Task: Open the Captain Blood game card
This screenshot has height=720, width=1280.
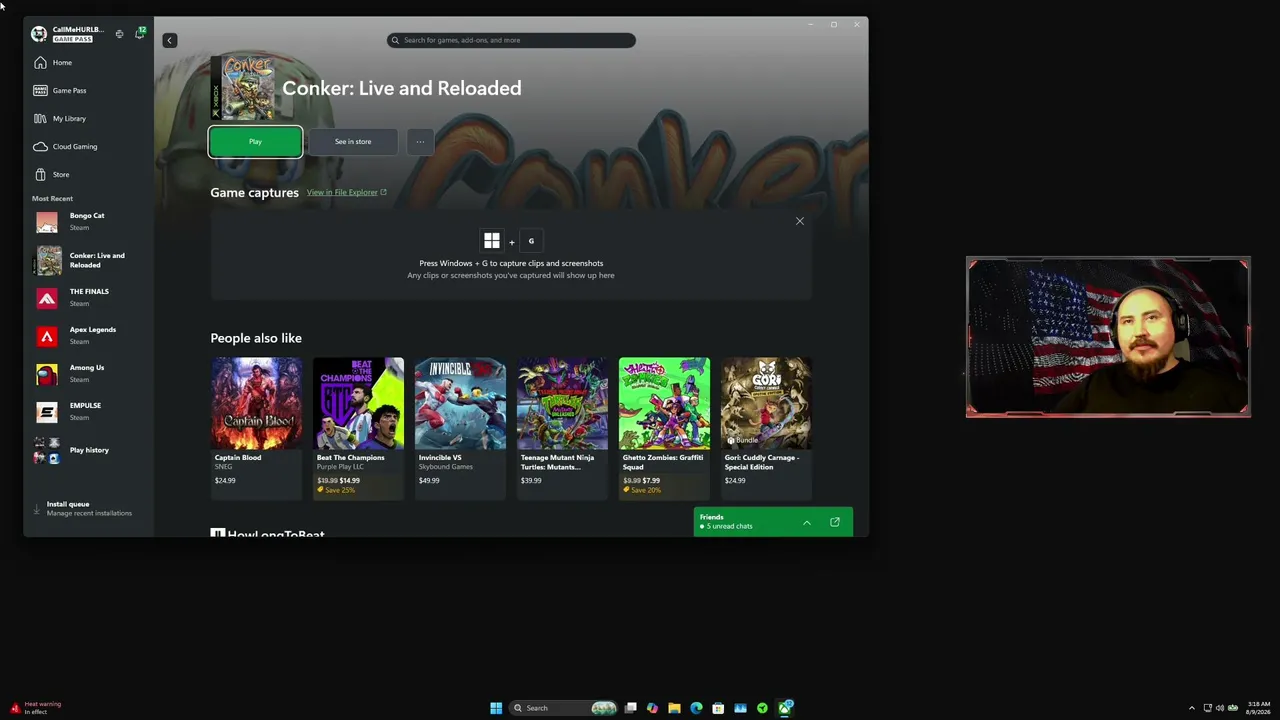Action: 256,428
